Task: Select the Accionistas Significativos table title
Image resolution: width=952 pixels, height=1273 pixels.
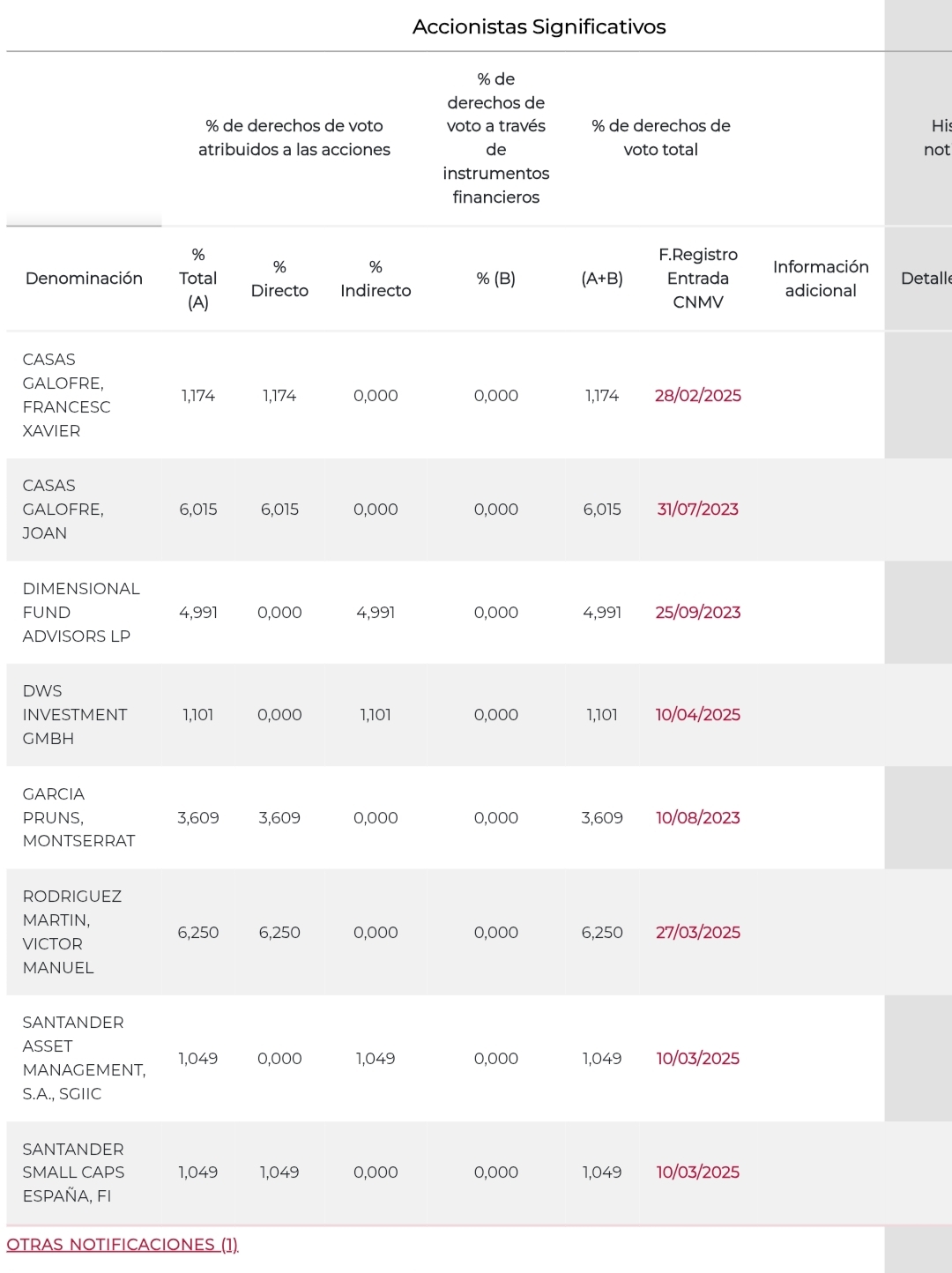Action: pyautogui.click(x=539, y=27)
